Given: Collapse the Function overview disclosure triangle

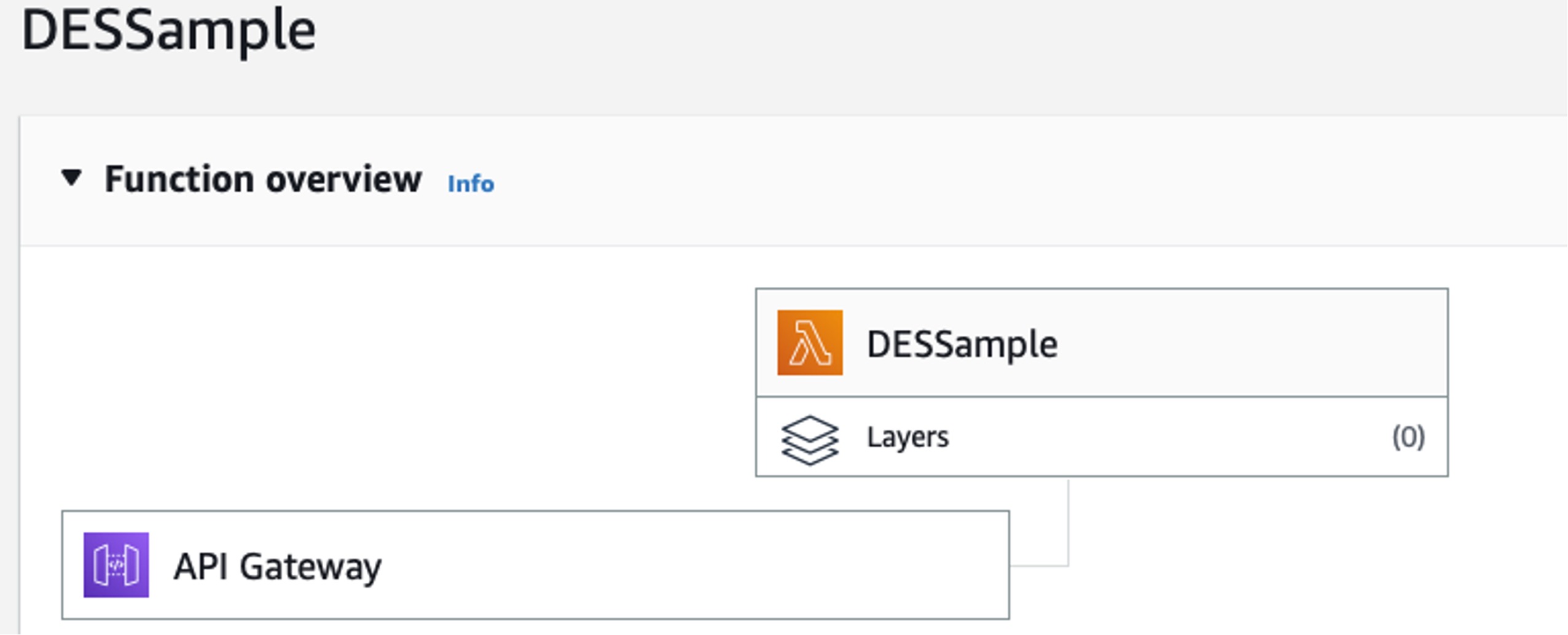Looking at the screenshot, I should [72, 178].
